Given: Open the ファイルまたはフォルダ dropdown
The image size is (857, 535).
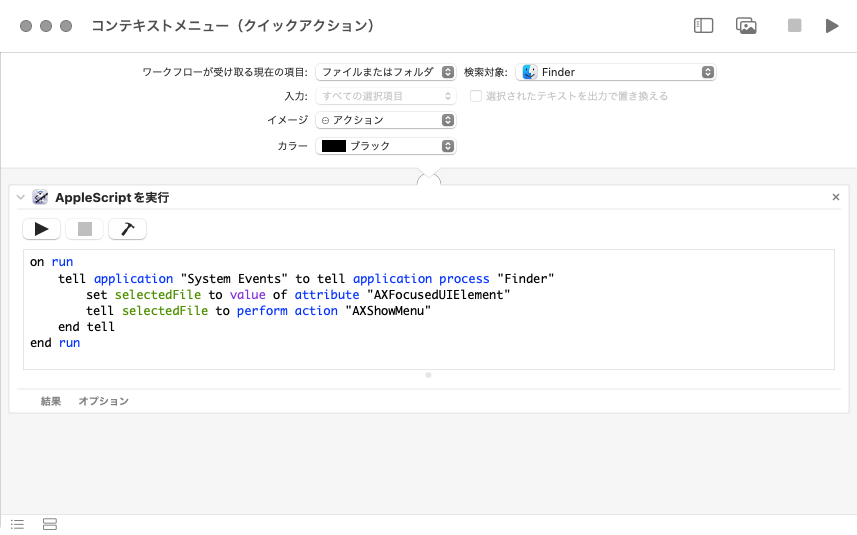Looking at the screenshot, I should point(385,72).
